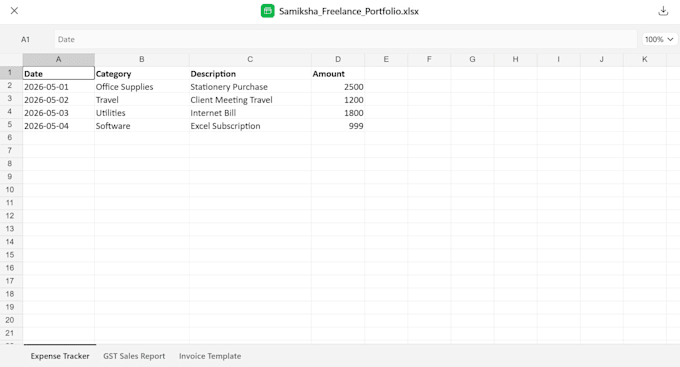
Task: Select the cell with date 2026-05-04
Action: pyautogui.click(x=59, y=125)
